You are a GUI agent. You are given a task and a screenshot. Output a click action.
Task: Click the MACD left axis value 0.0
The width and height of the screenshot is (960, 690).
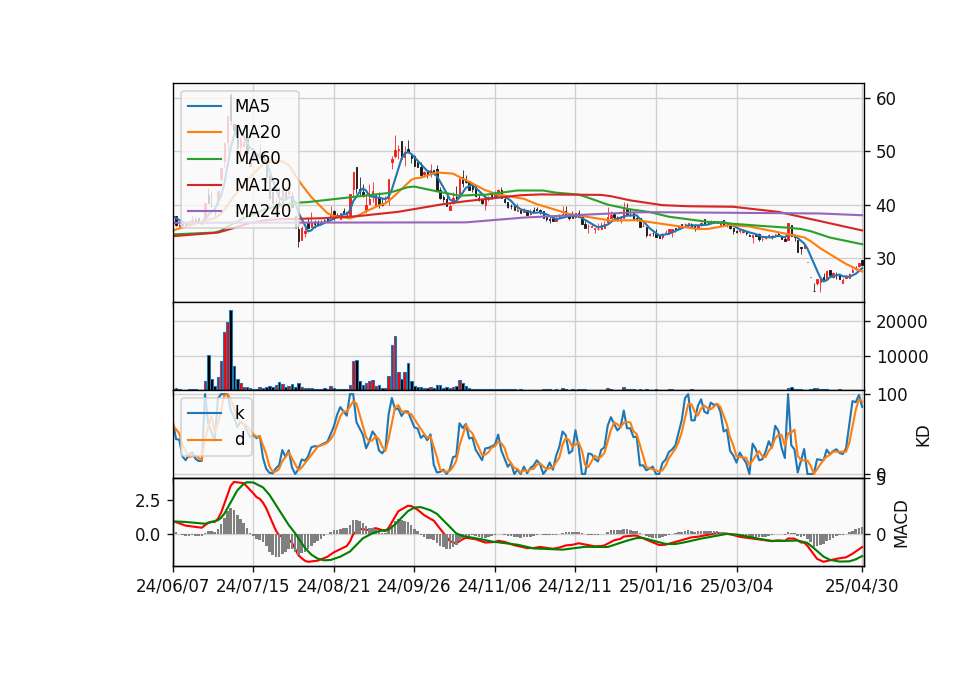[148, 535]
